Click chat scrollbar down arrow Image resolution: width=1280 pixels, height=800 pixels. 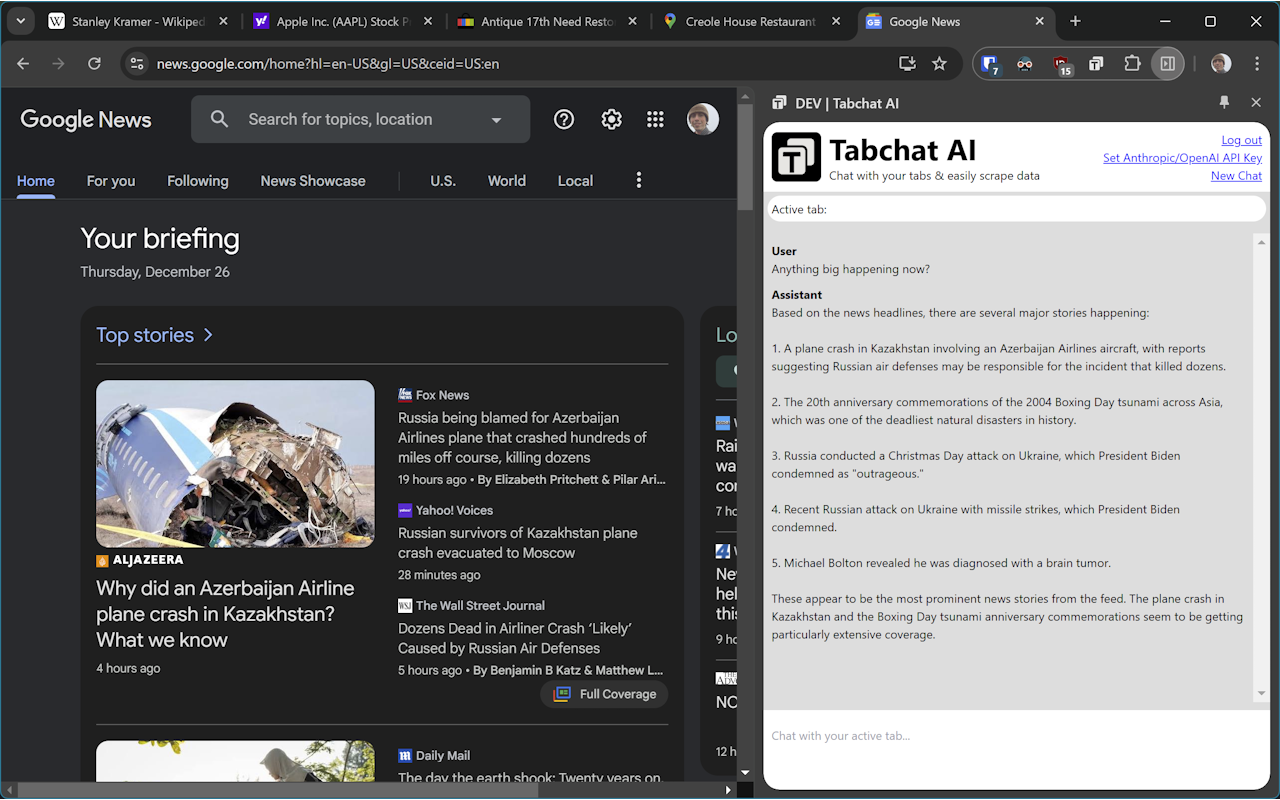point(1261,693)
